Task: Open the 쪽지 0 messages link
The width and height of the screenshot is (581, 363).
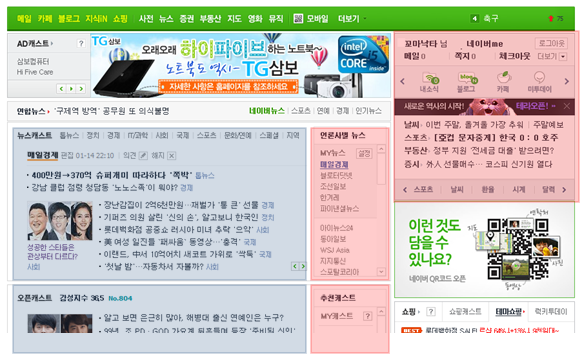Action: click(465, 56)
